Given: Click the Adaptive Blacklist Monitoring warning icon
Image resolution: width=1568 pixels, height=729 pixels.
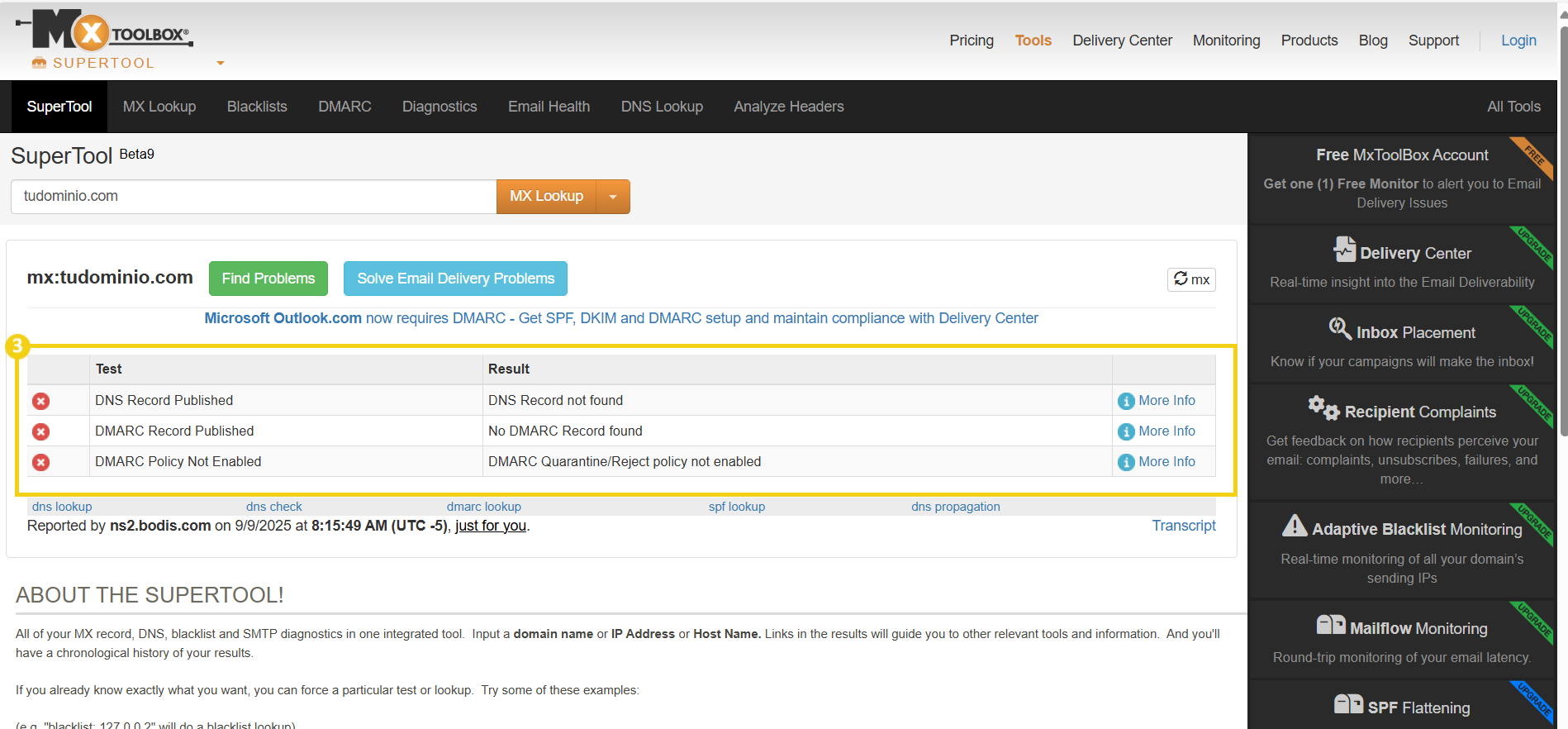Looking at the screenshot, I should click(1295, 526).
